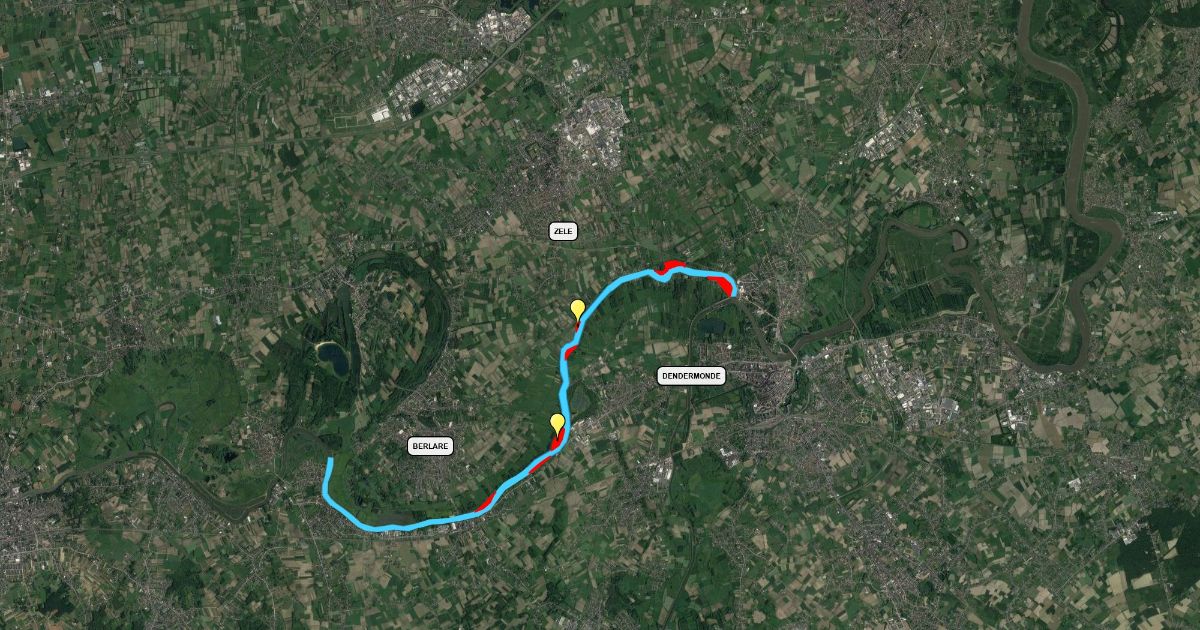Select thin red strip southwest of lower pin
Image resolution: width=1200 pixels, height=630 pixels.
[537, 465]
